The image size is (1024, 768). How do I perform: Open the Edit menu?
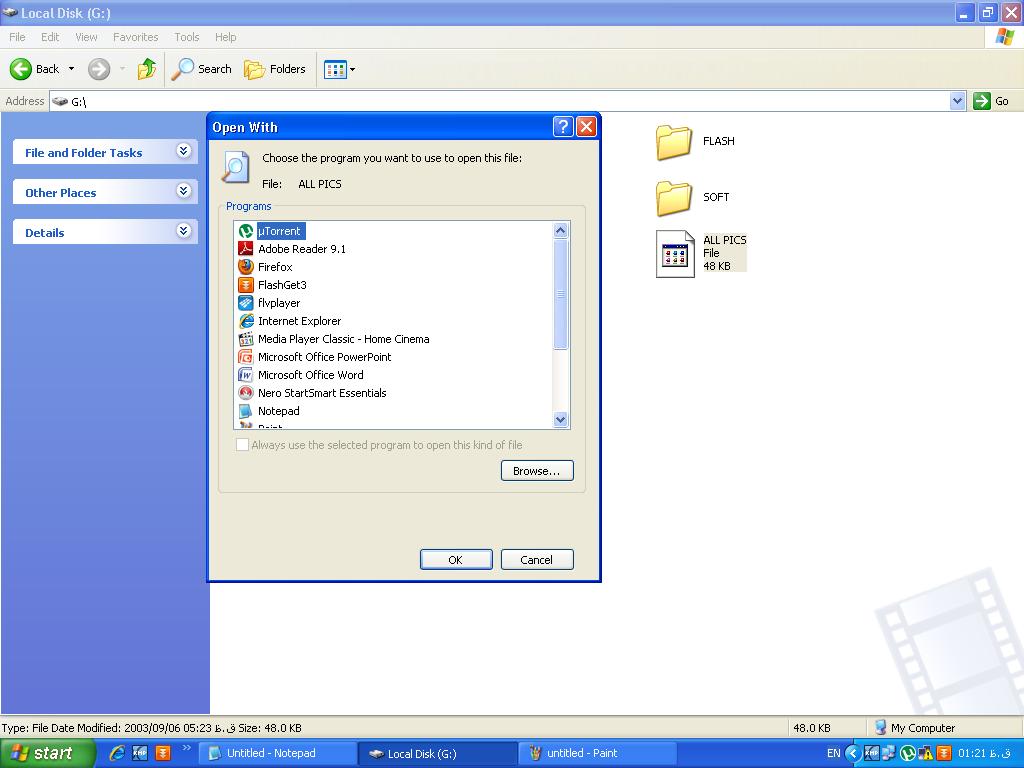click(50, 37)
